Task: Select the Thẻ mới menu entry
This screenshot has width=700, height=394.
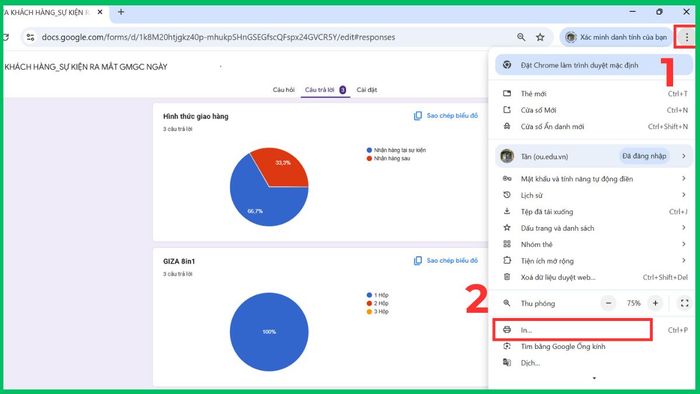Action: 594,94
